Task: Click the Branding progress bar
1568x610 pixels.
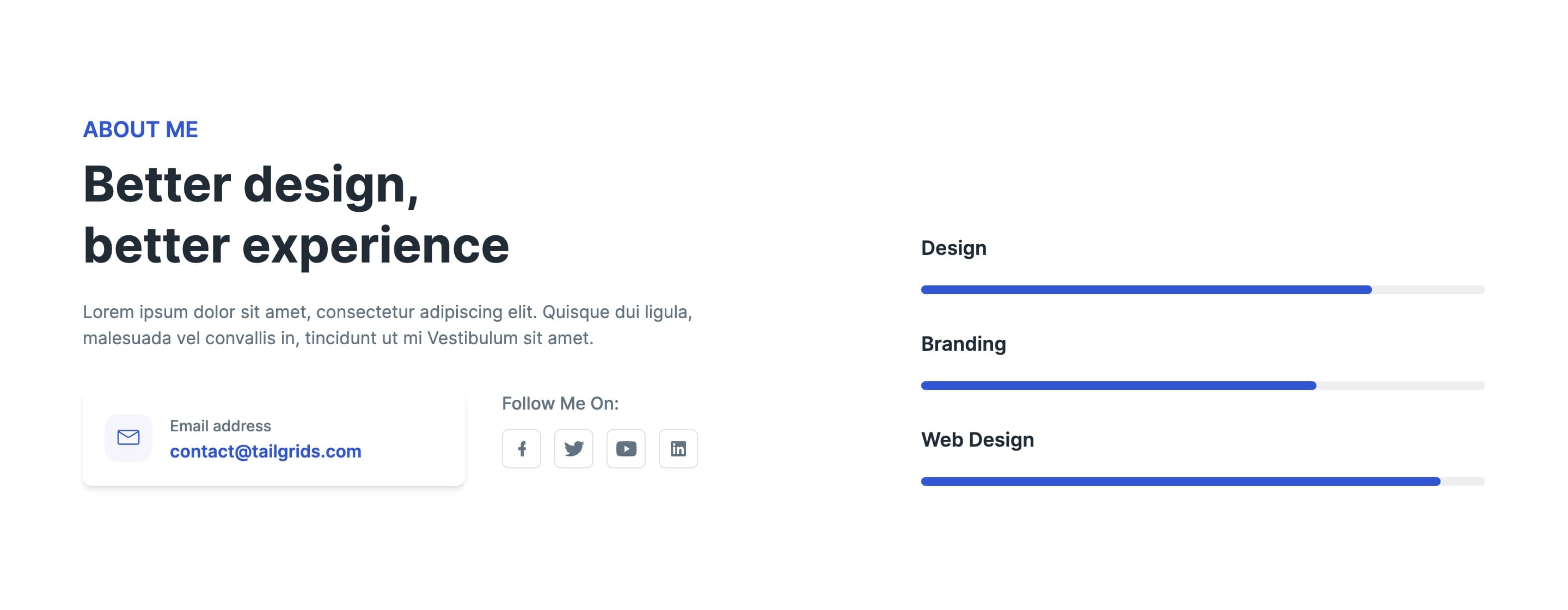Action: point(1203,386)
